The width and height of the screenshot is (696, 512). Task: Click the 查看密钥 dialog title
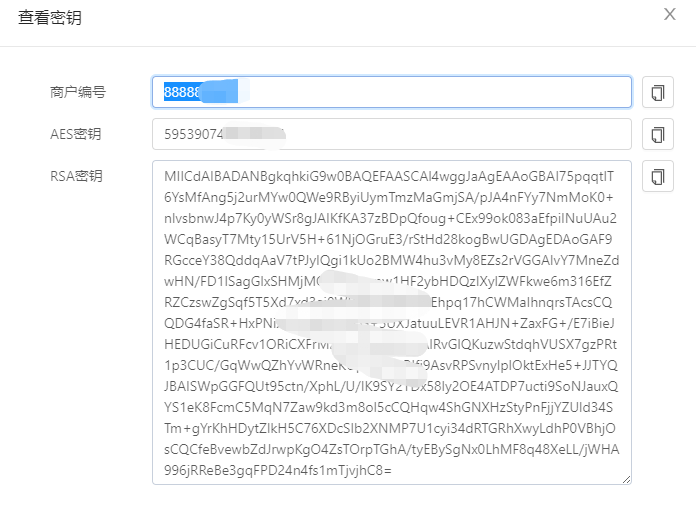click(x=50, y=18)
